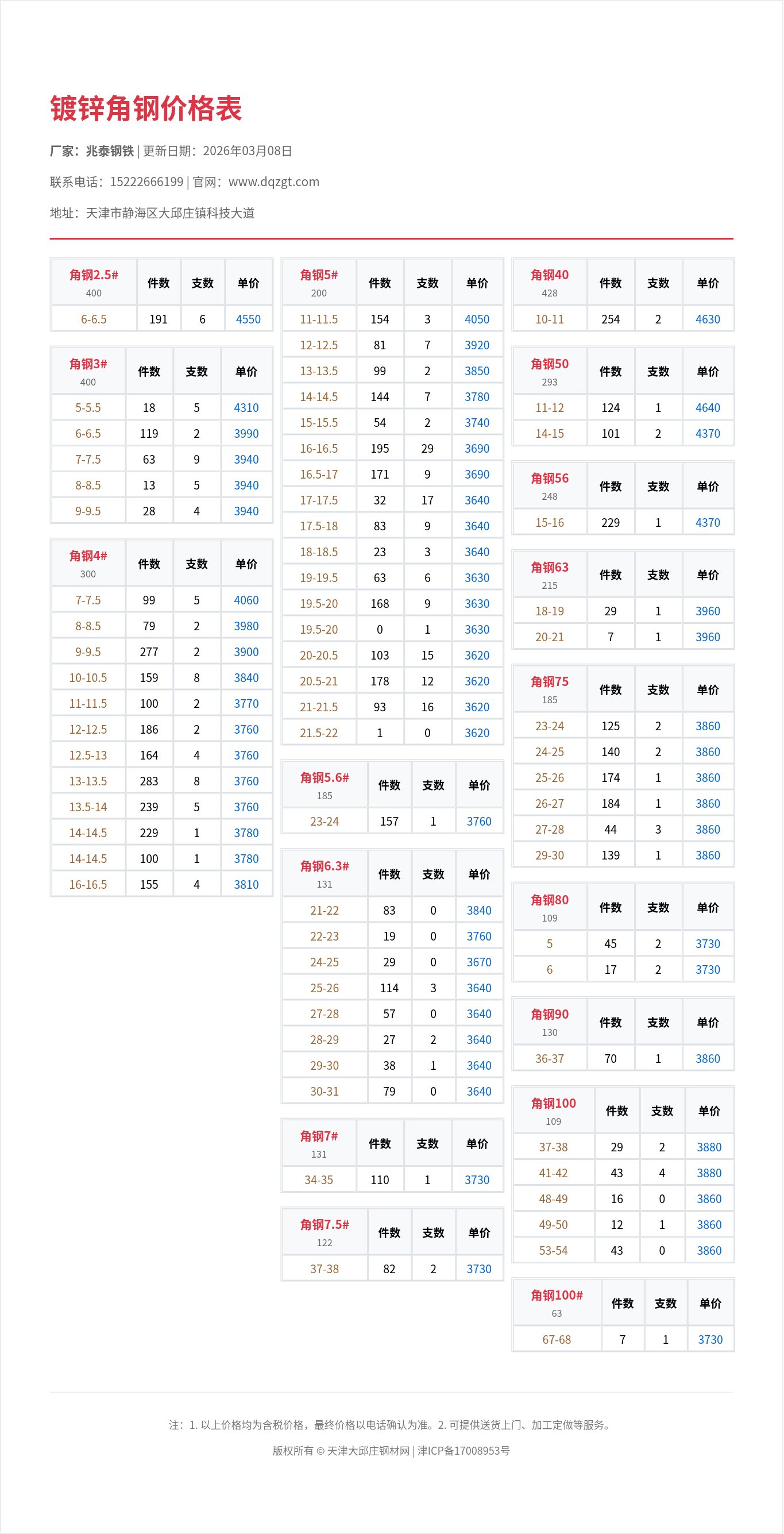Select the 角钢40 table header
Viewport: 784px width, 1534px height.
coord(550,282)
